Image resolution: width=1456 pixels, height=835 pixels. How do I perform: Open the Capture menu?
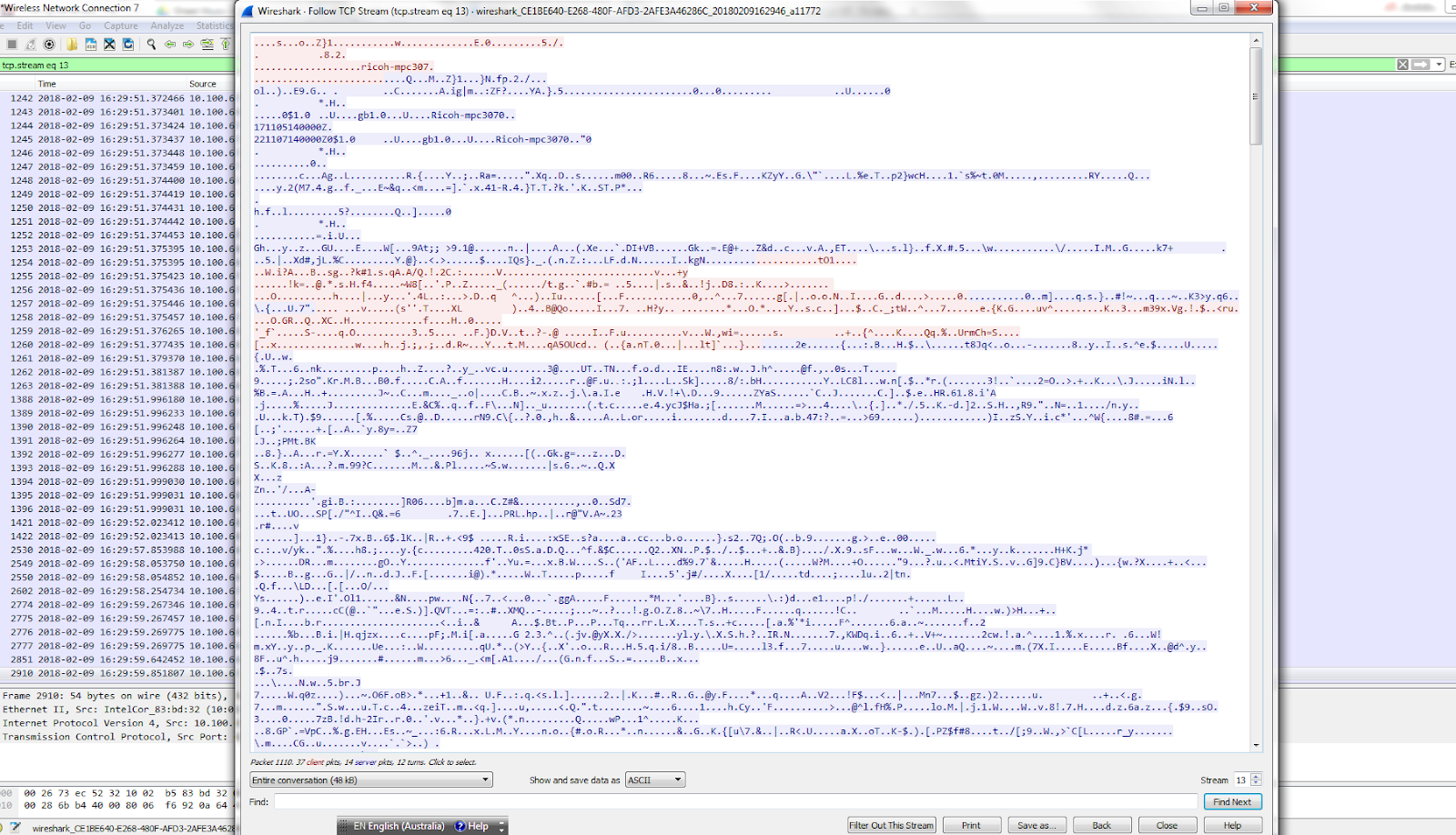[x=120, y=25]
